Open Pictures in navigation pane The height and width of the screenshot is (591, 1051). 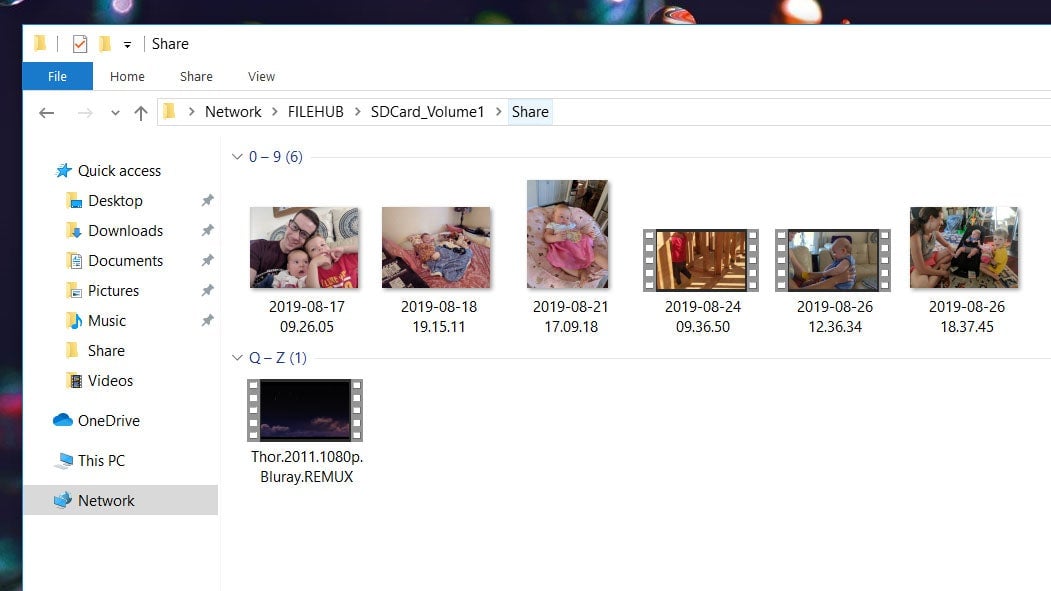113,291
